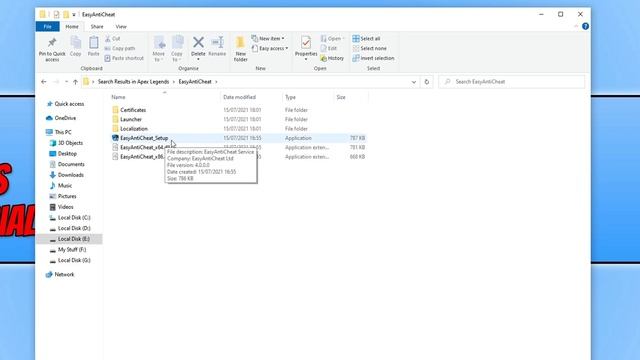The height and width of the screenshot is (360, 640).
Task: Open the Move to ribbon command
Action: (x=159, y=49)
